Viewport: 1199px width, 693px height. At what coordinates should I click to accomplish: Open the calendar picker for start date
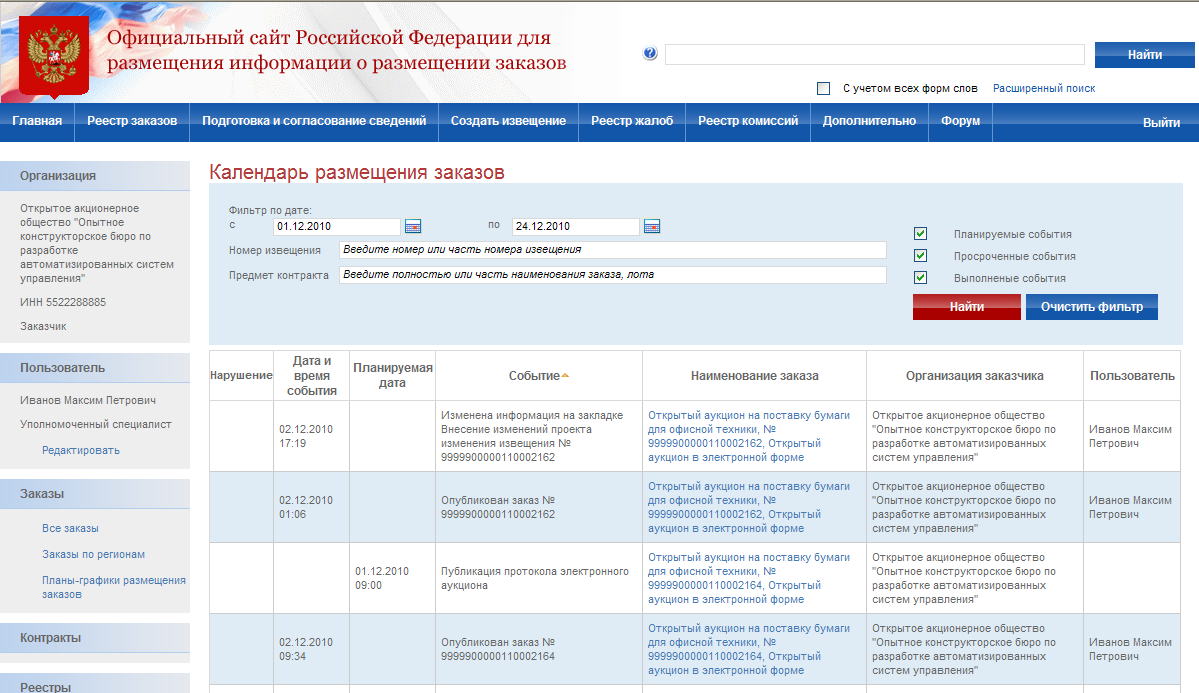click(413, 226)
